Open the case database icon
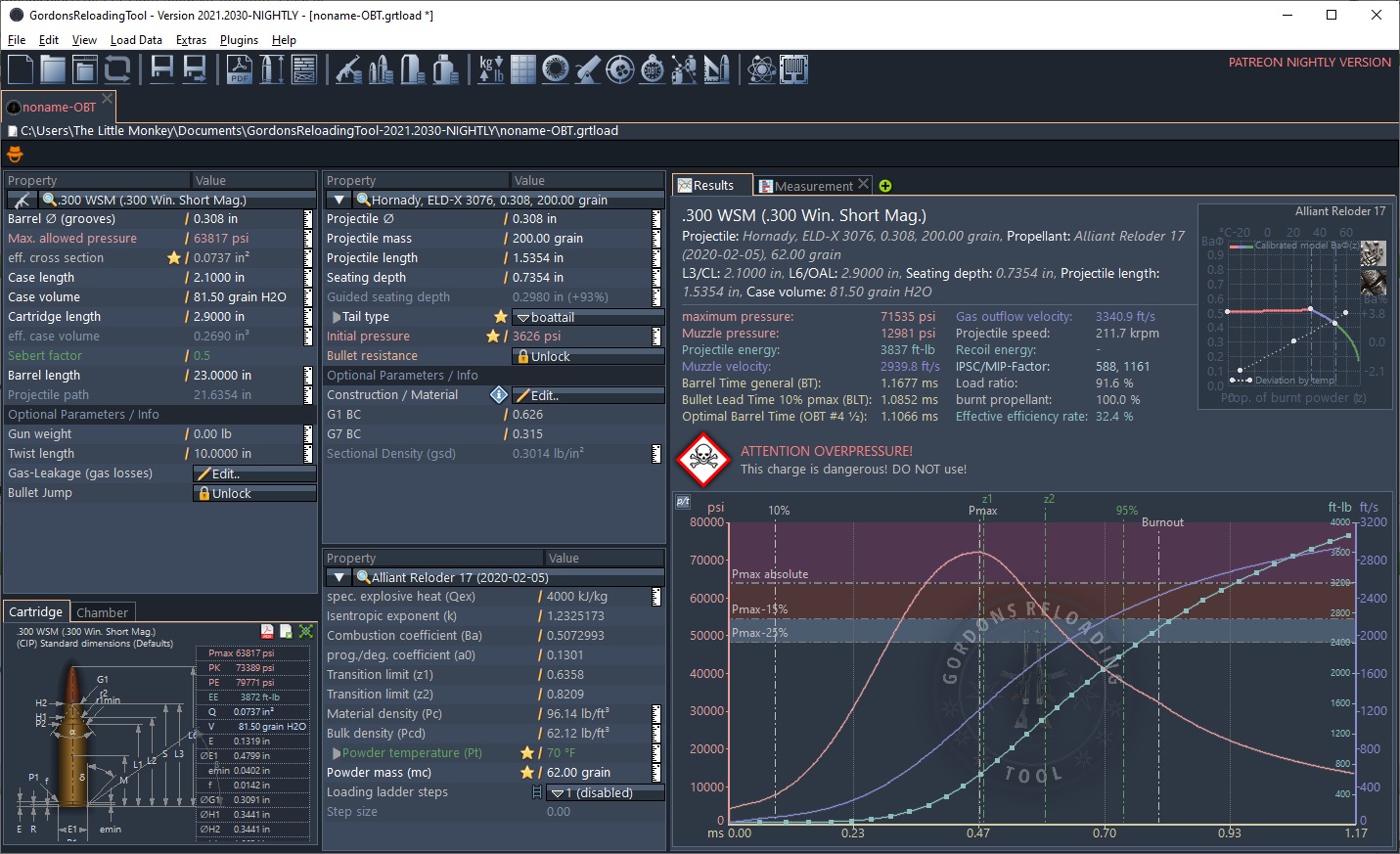The image size is (1400, 854). (414, 69)
